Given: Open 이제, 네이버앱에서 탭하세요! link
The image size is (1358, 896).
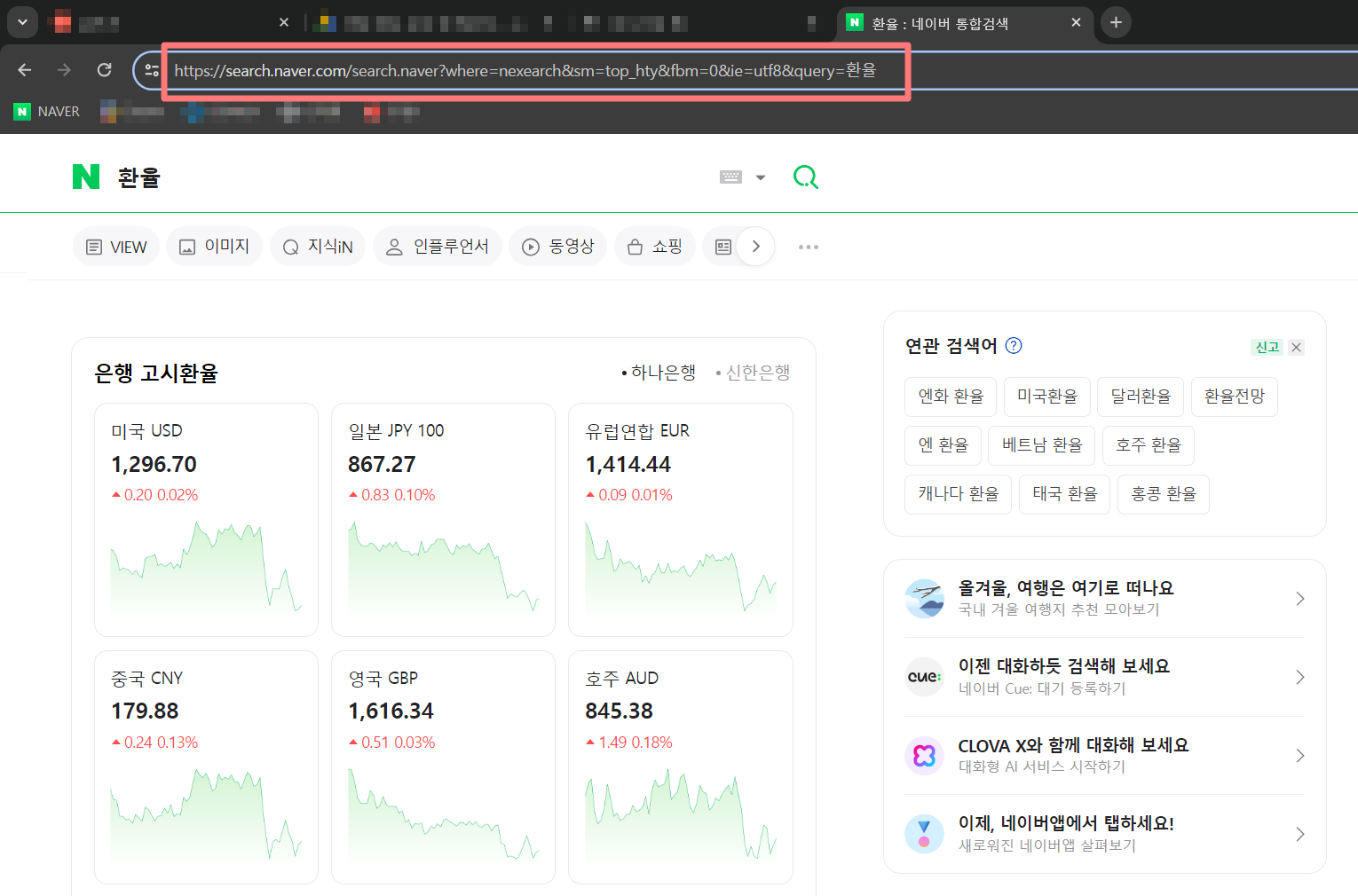Looking at the screenshot, I should (1066, 823).
